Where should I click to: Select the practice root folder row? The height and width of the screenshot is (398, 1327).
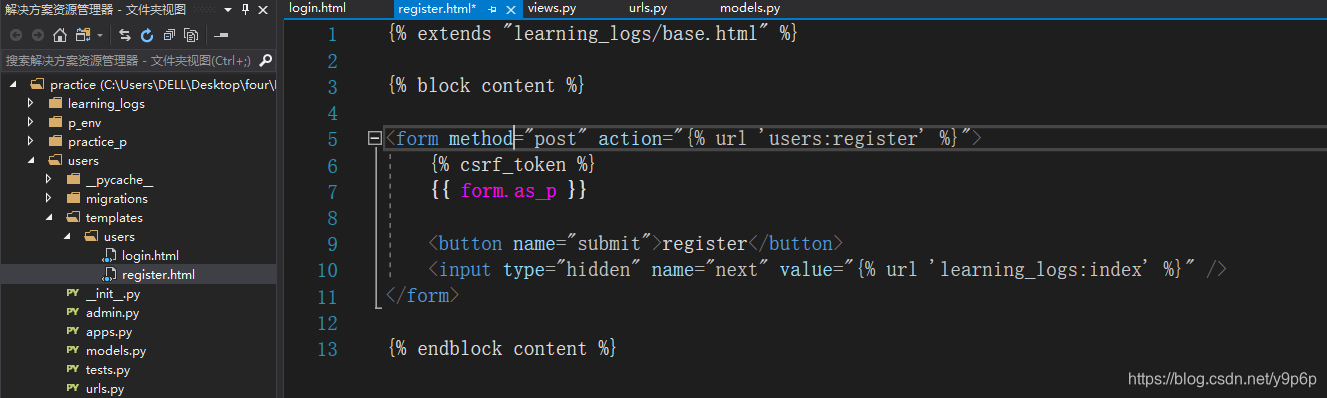138,84
